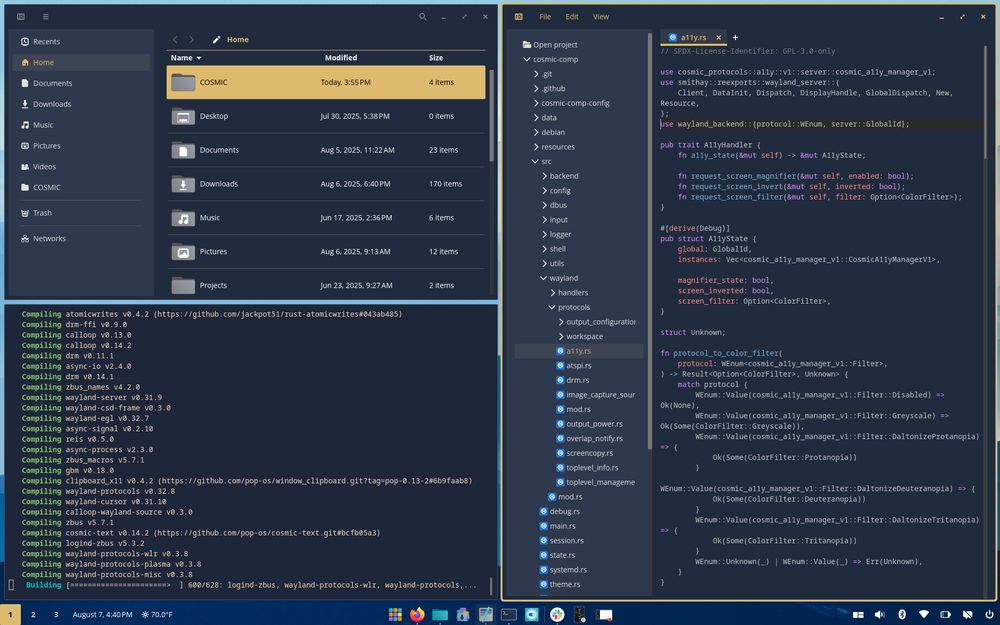The image size is (1000, 625).
Task: Click Open project in the editor sidebar
Action: [x=552, y=44]
